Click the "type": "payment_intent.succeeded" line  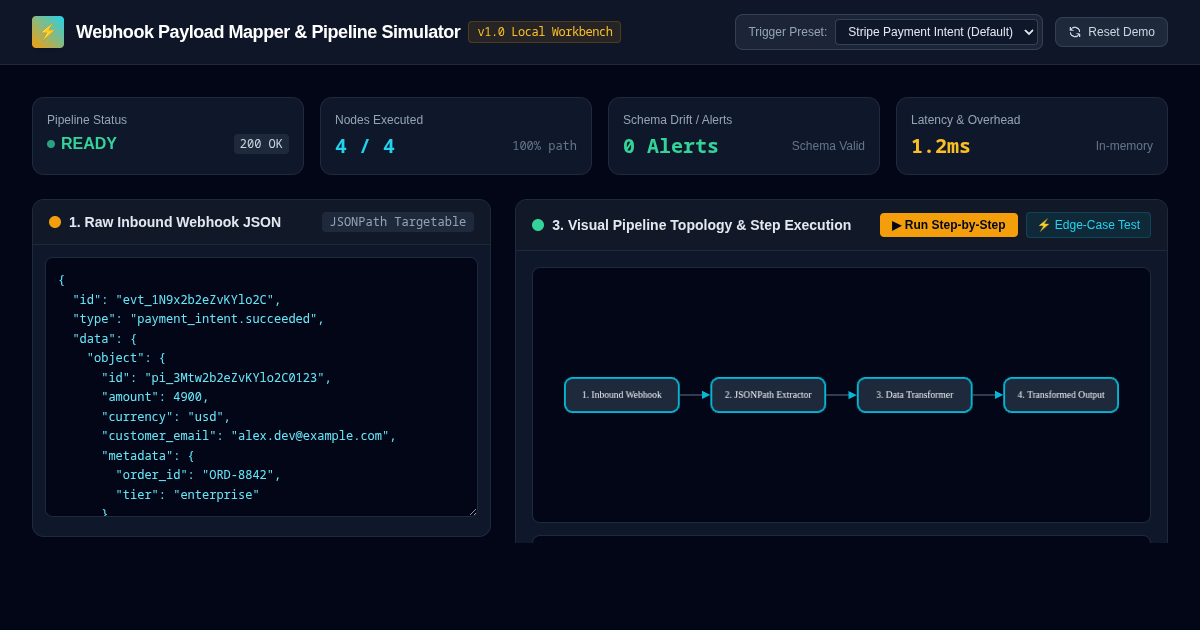[198, 319]
